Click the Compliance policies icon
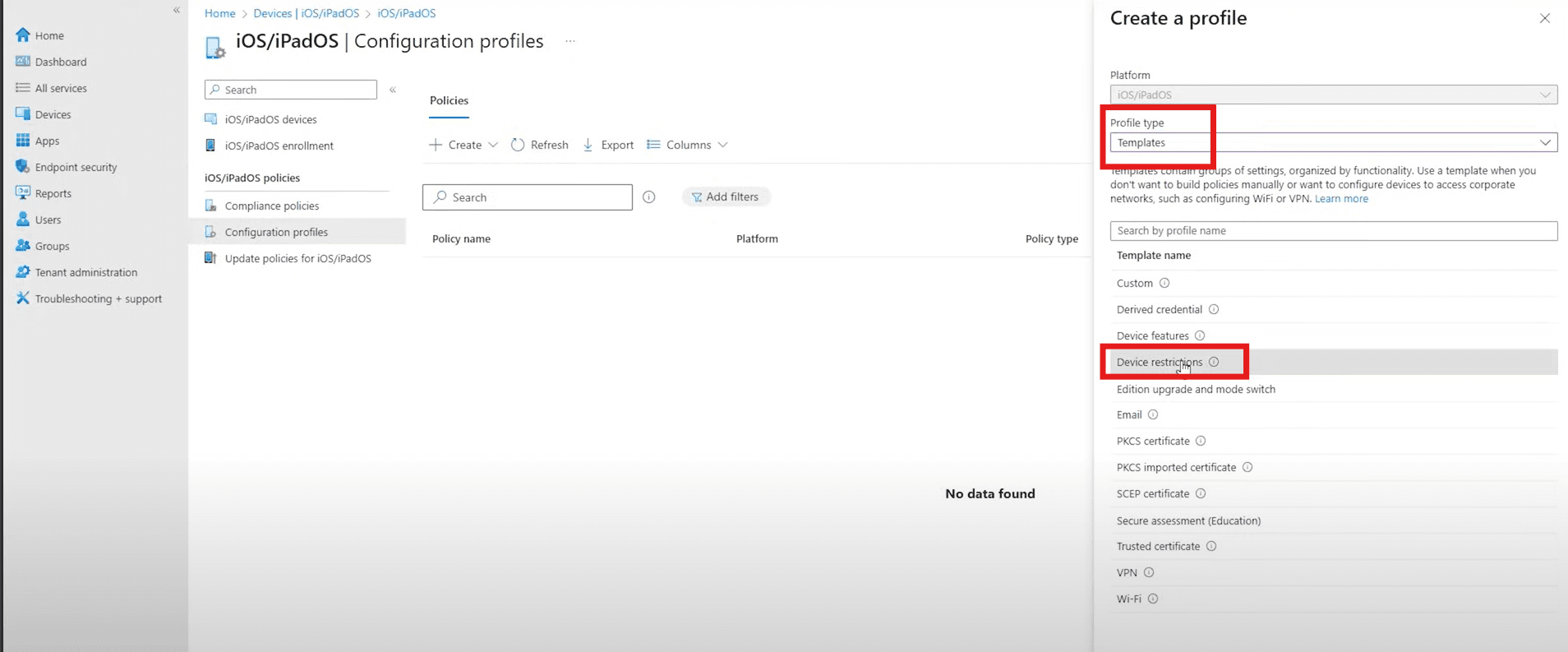 pos(211,206)
